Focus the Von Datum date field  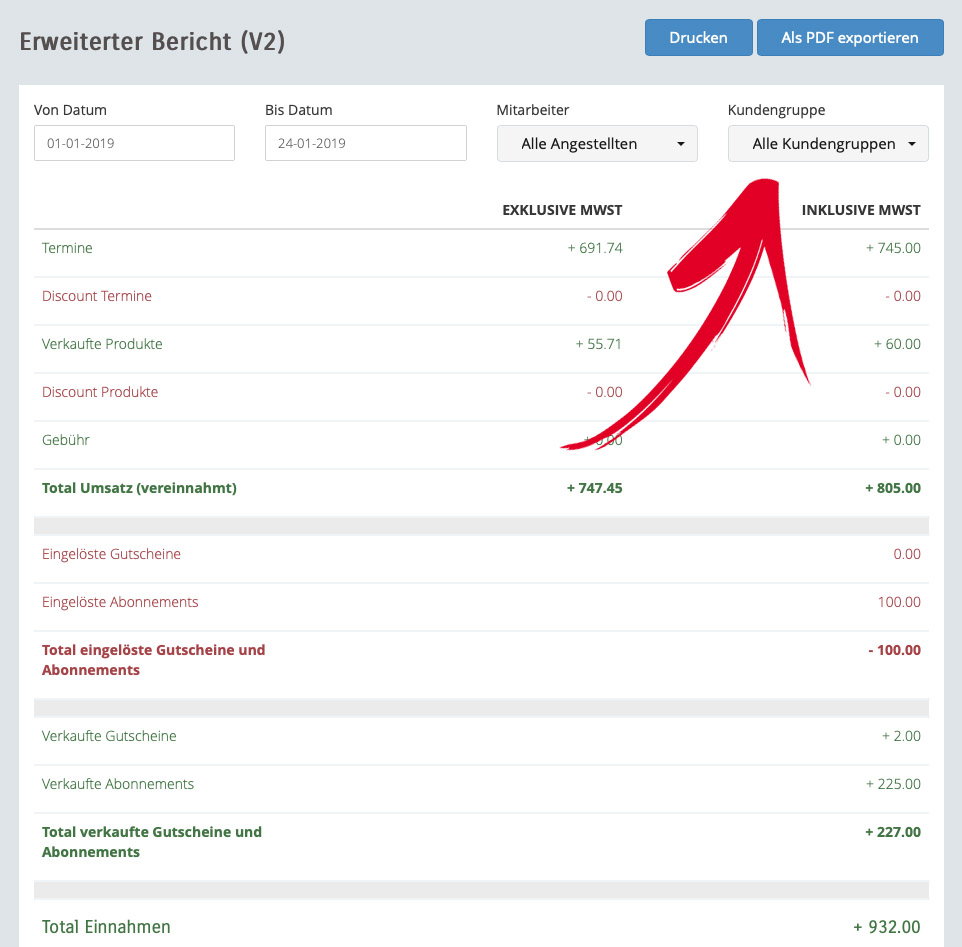(134, 143)
